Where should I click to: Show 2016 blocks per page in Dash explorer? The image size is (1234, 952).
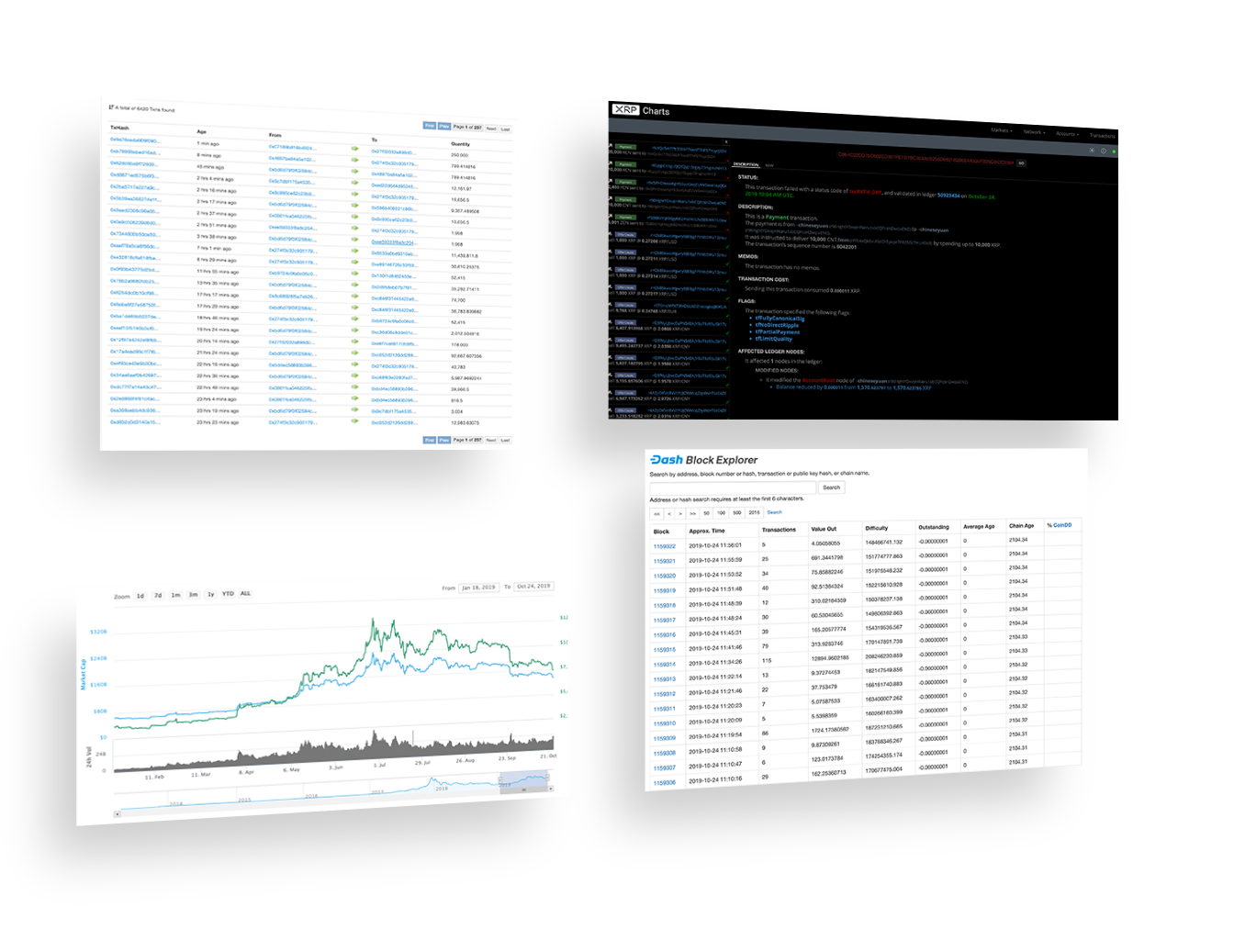pyautogui.click(x=754, y=512)
